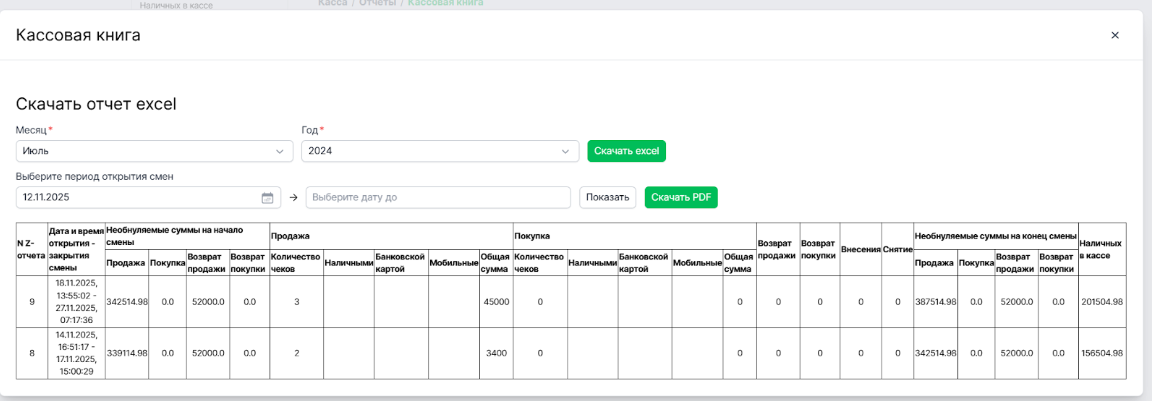Click the cash total 201504.98 cell
Viewport: 1155px width, 404px height.
click(x=1101, y=302)
